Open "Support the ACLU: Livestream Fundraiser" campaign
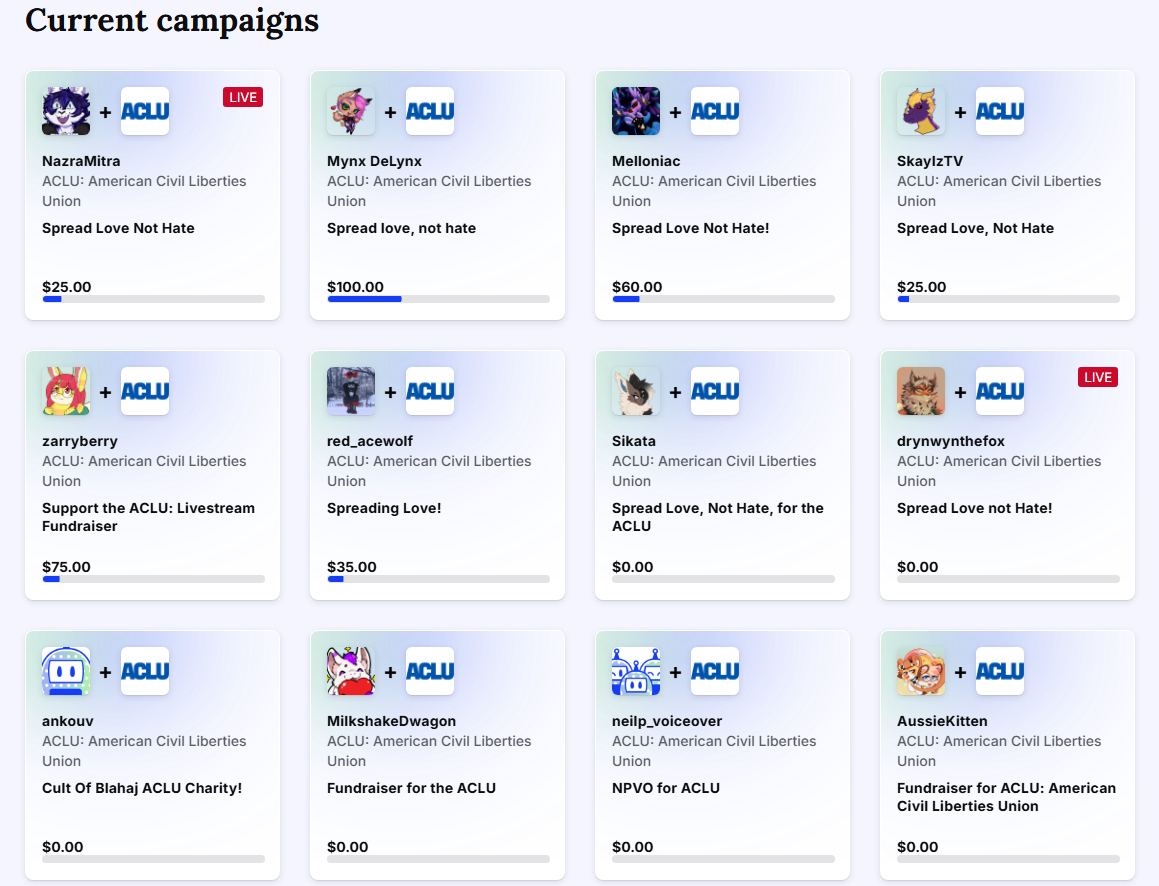The image size is (1159, 886). pos(148,517)
